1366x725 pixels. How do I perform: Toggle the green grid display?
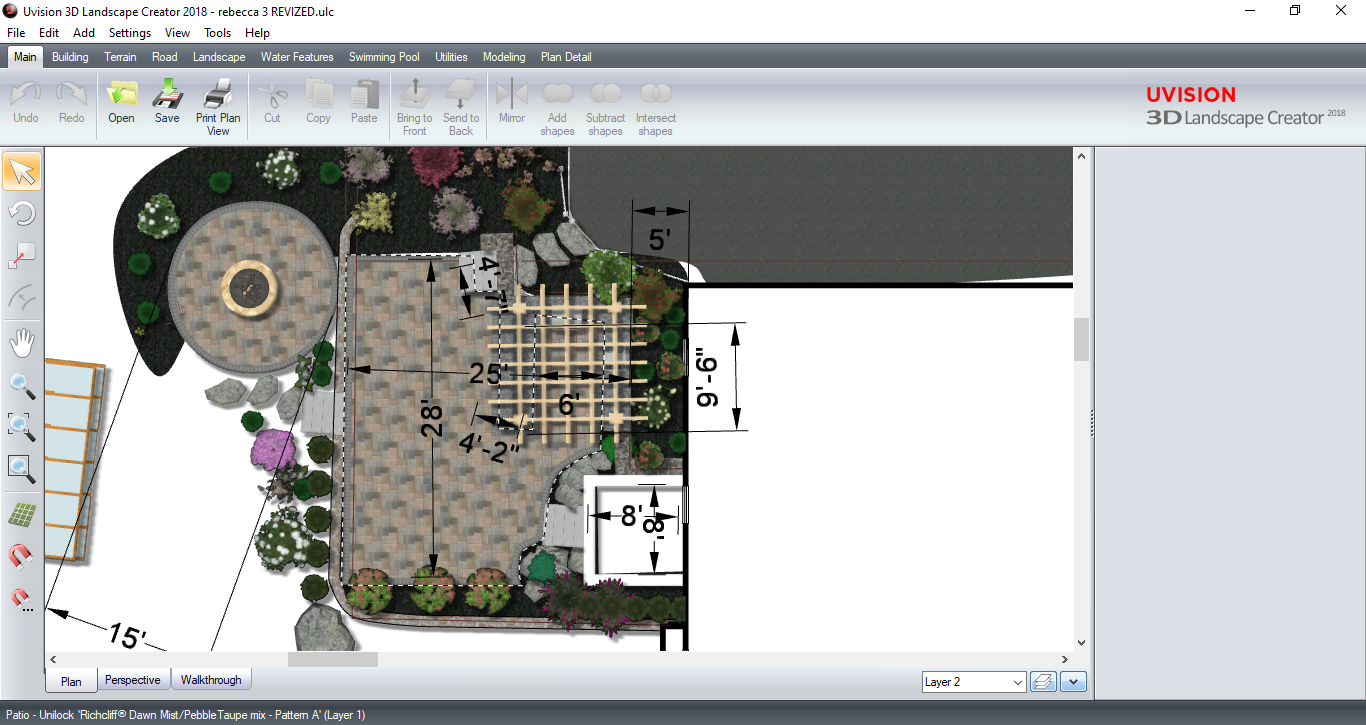[22, 515]
